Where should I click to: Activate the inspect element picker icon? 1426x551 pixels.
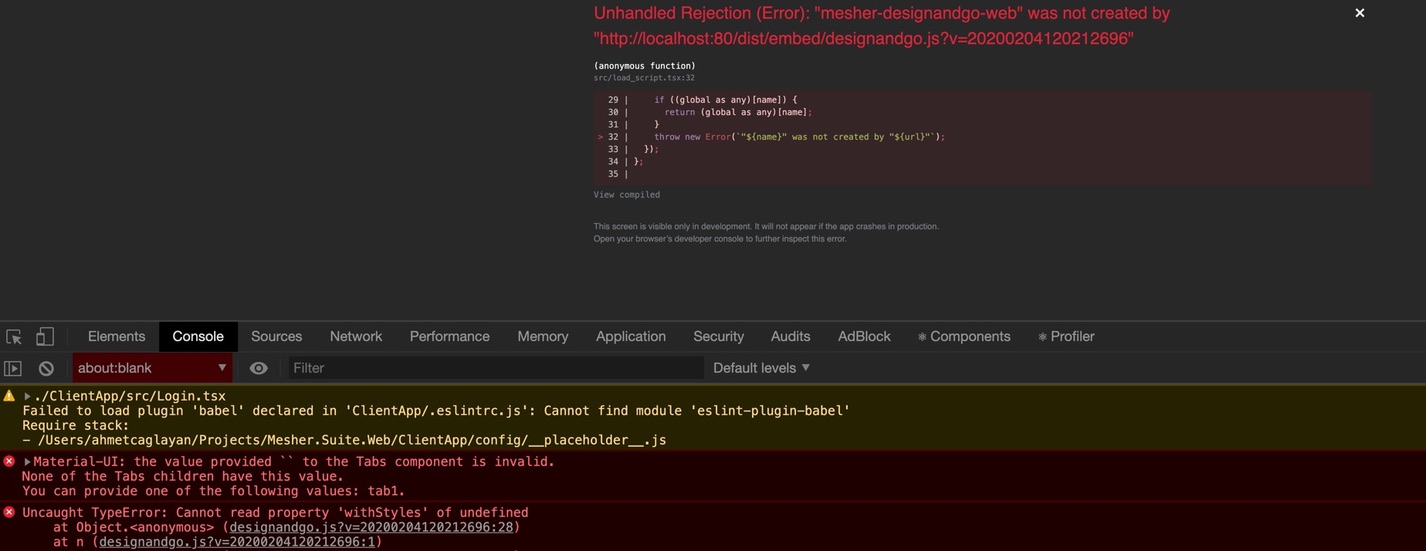[14, 337]
